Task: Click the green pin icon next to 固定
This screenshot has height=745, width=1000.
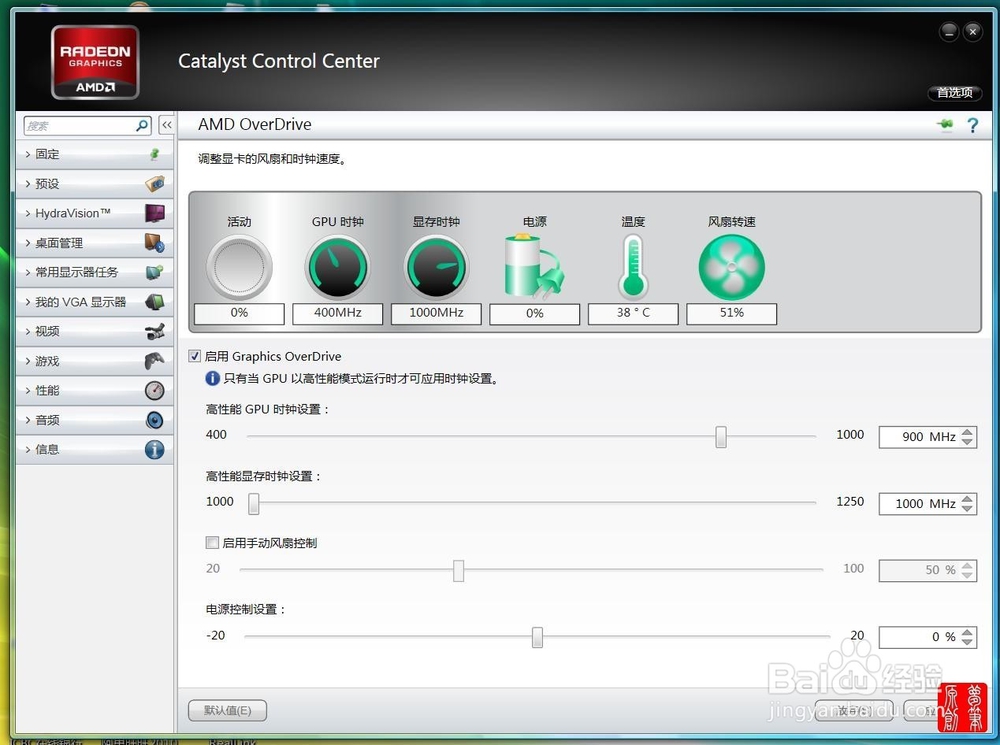Action: (x=154, y=154)
